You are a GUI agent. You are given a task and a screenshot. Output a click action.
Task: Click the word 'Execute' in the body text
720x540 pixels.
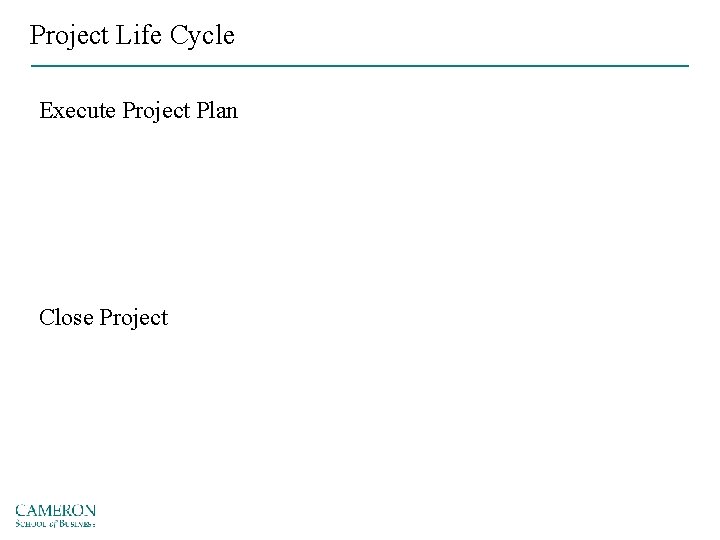click(77, 110)
